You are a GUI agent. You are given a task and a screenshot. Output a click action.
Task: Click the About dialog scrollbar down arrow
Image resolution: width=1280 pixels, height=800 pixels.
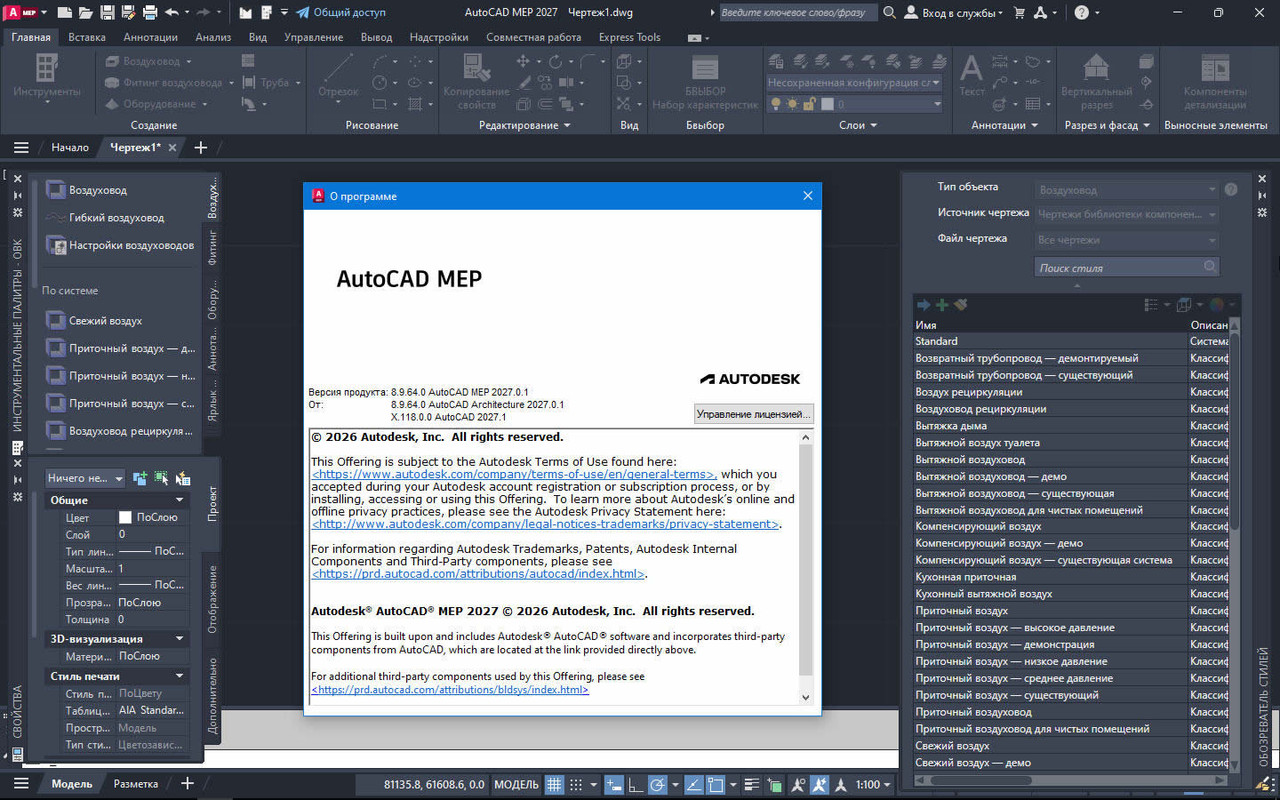tap(806, 697)
